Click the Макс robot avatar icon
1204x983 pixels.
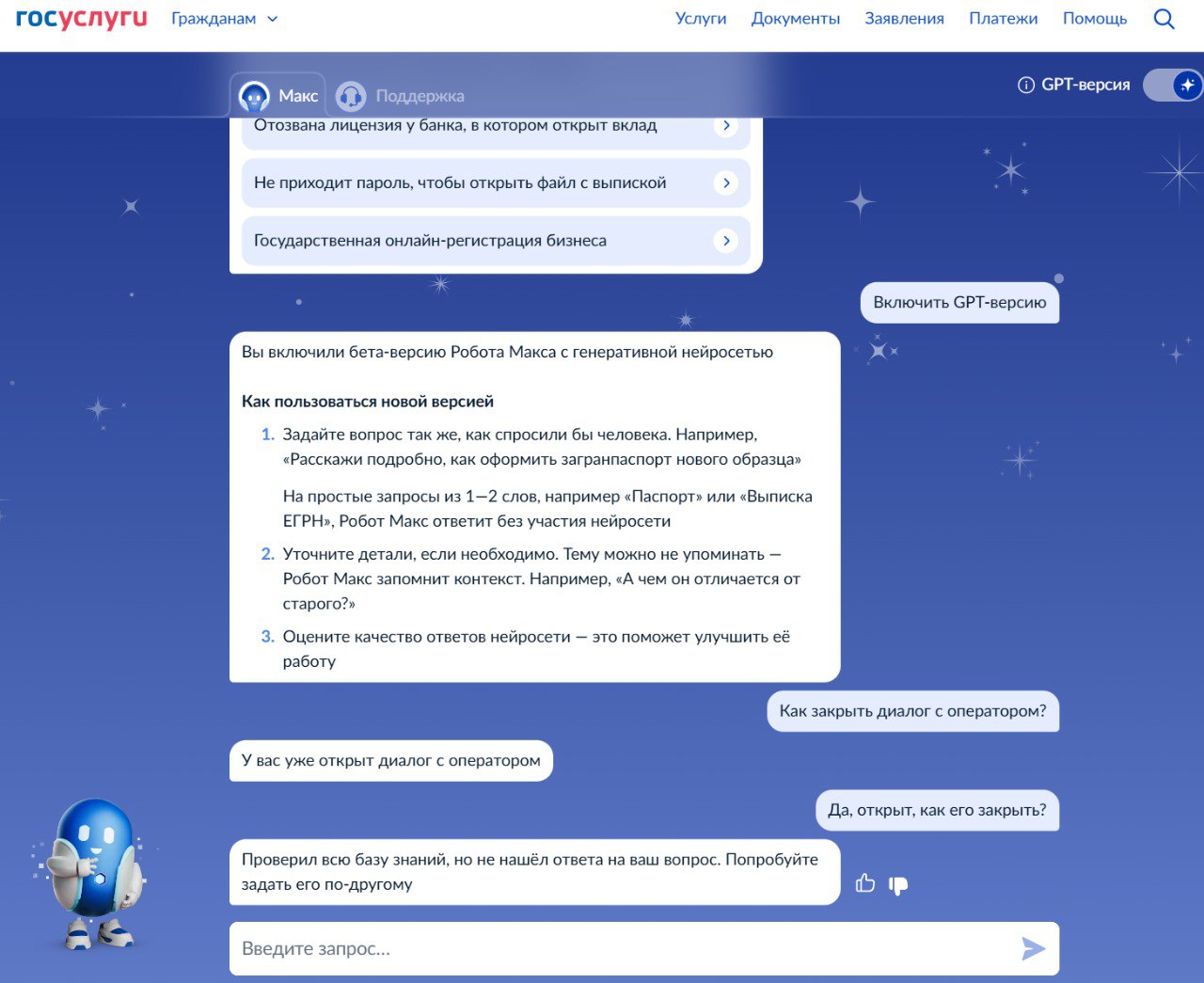pyautogui.click(x=254, y=96)
